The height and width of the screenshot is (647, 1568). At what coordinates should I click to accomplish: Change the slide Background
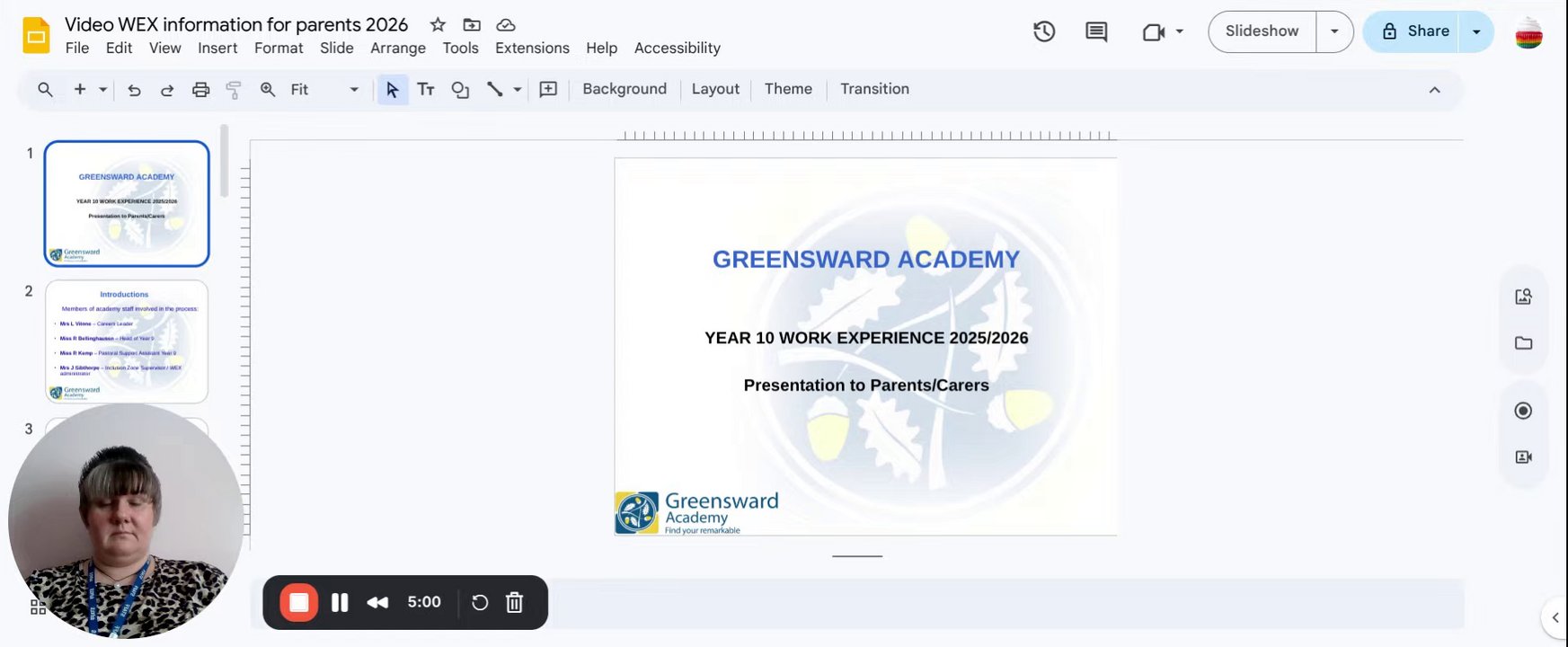point(625,89)
